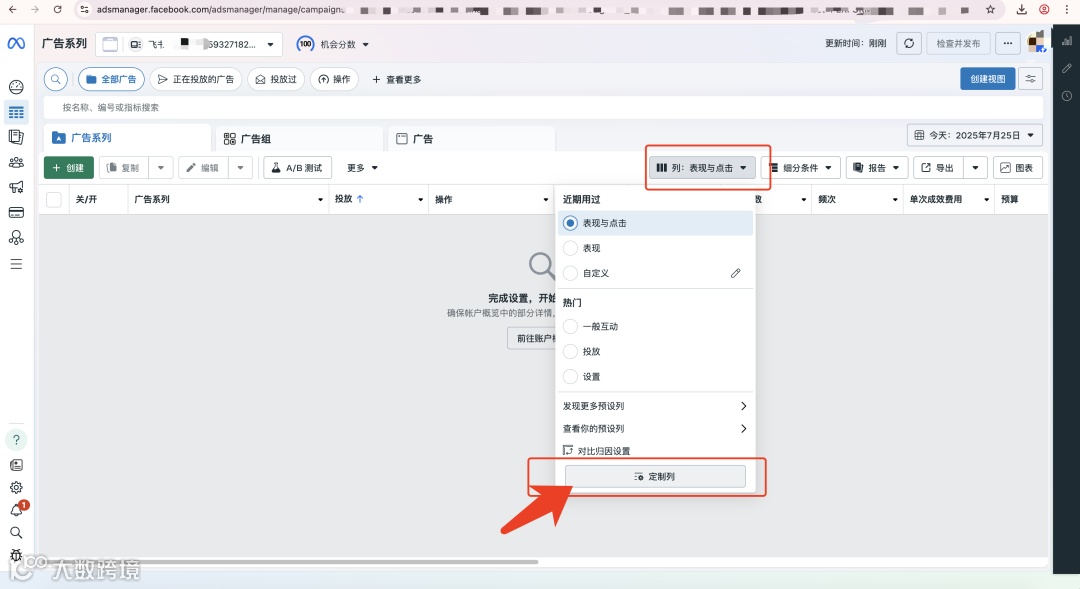Switch to 广告组 tab
The width and height of the screenshot is (1080, 589).
point(300,138)
